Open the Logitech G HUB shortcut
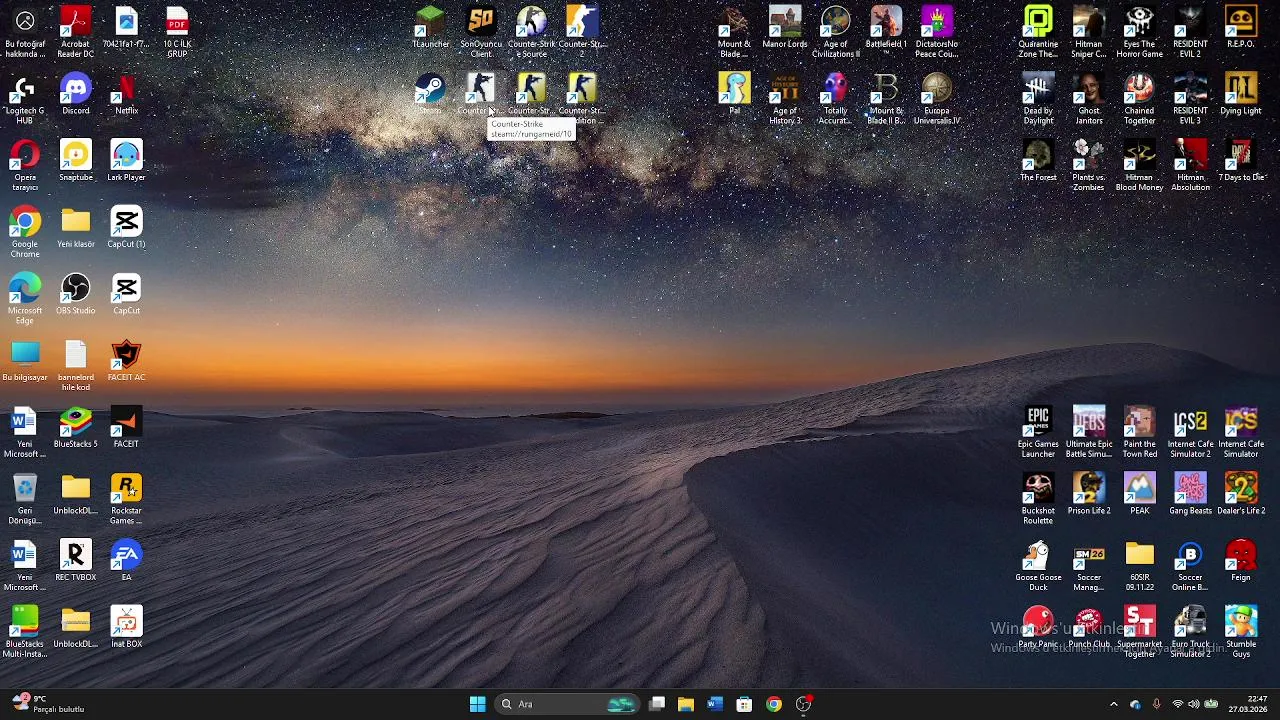Viewport: 1280px width, 720px height. [x=25, y=99]
